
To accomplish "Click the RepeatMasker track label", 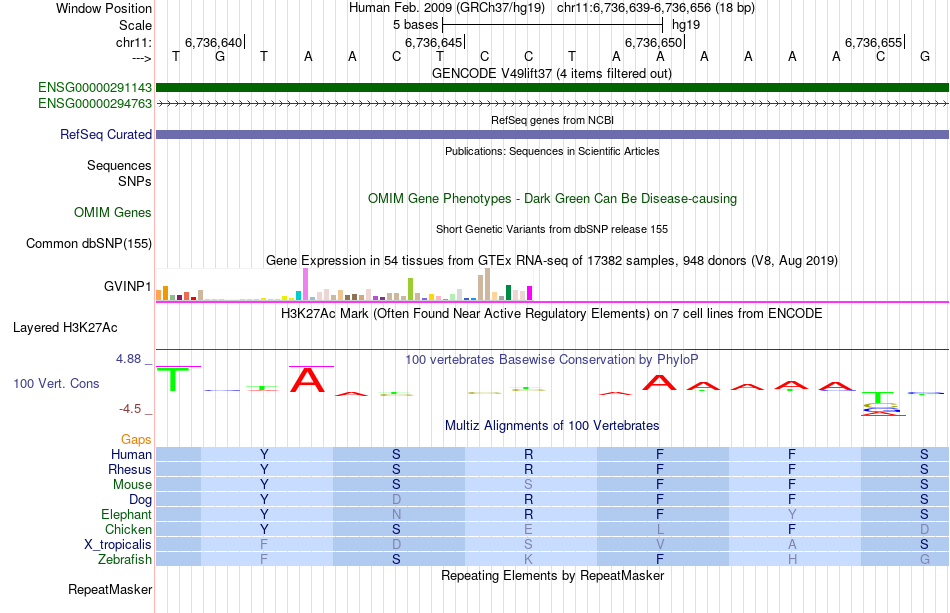I will (110, 589).
